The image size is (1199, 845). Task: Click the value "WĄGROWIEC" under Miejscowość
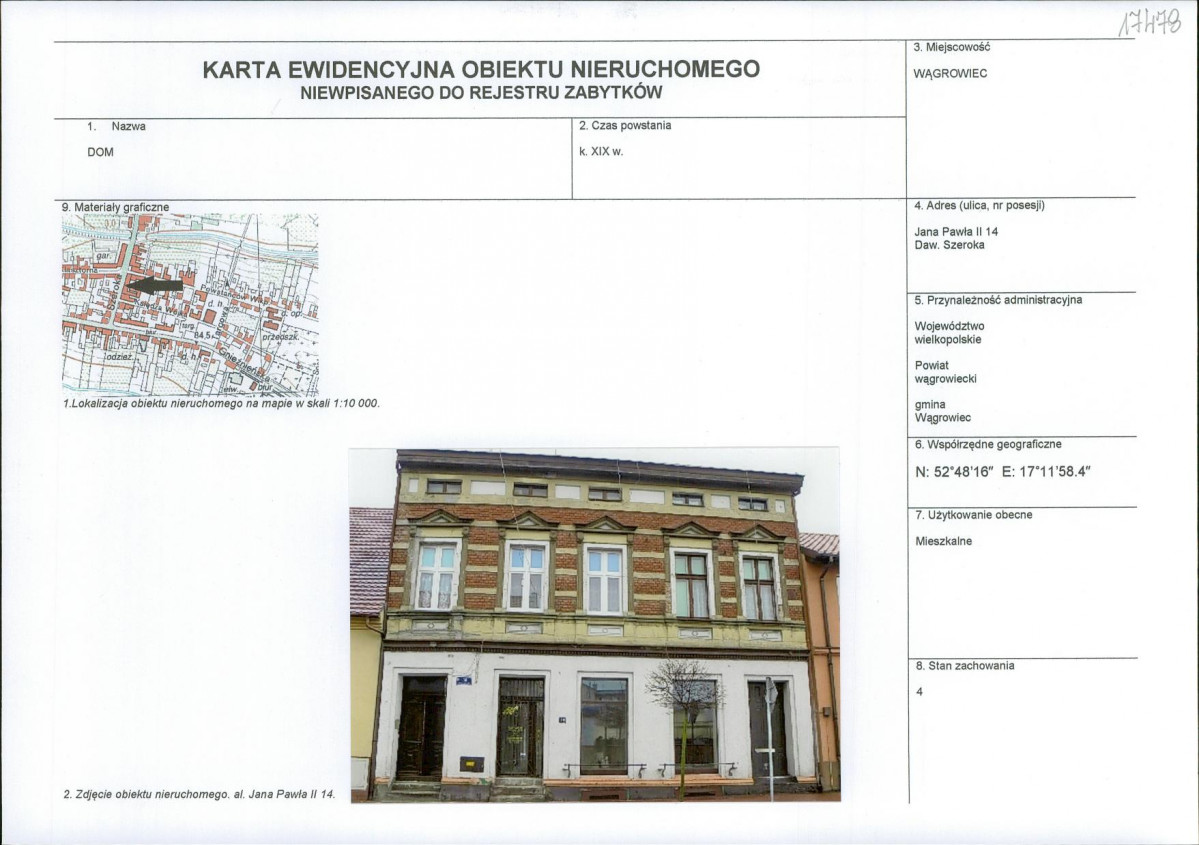click(950, 73)
